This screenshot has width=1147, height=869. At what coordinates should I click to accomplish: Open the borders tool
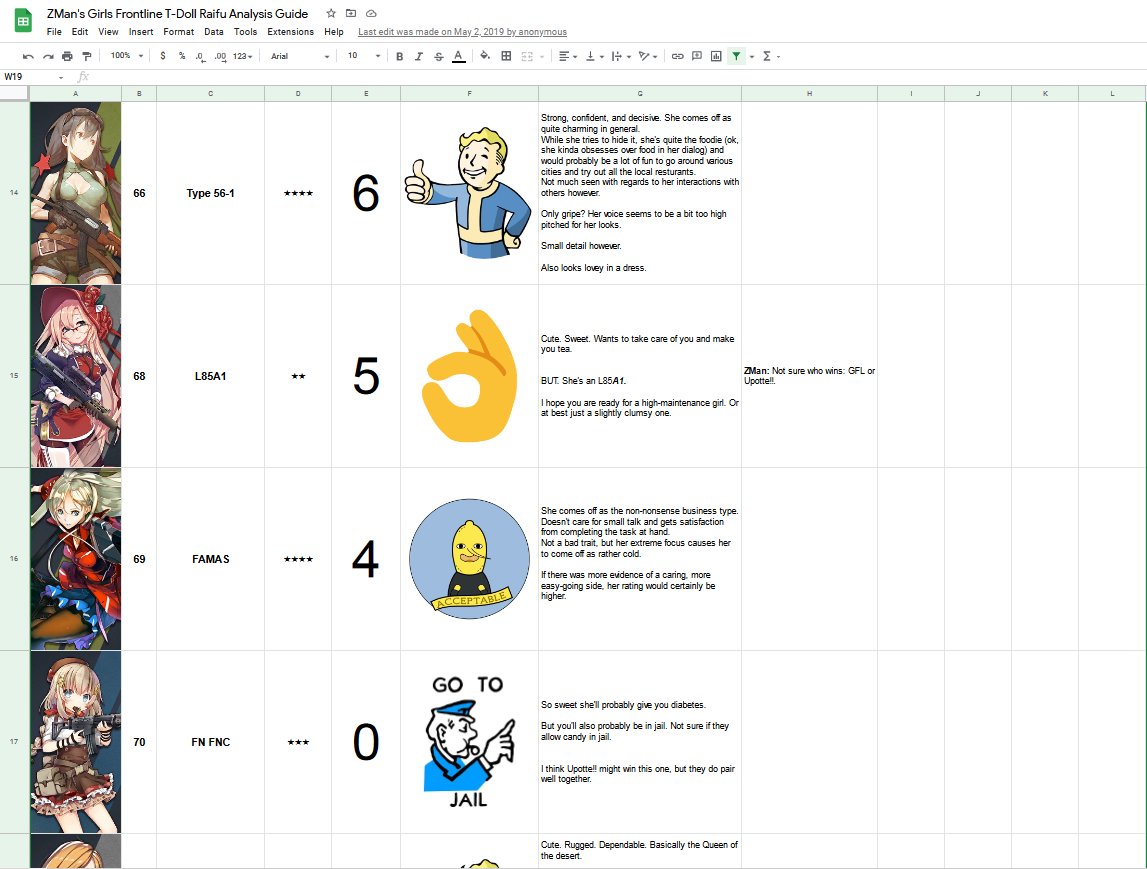(505, 56)
